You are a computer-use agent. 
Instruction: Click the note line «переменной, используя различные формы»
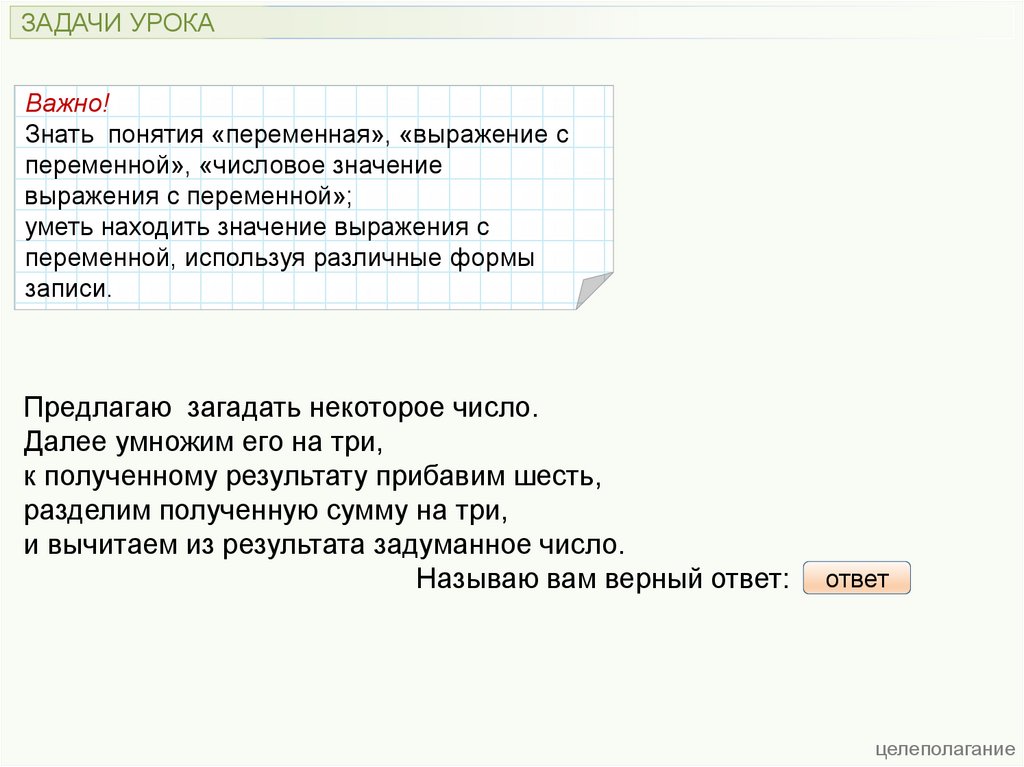pyautogui.click(x=280, y=258)
